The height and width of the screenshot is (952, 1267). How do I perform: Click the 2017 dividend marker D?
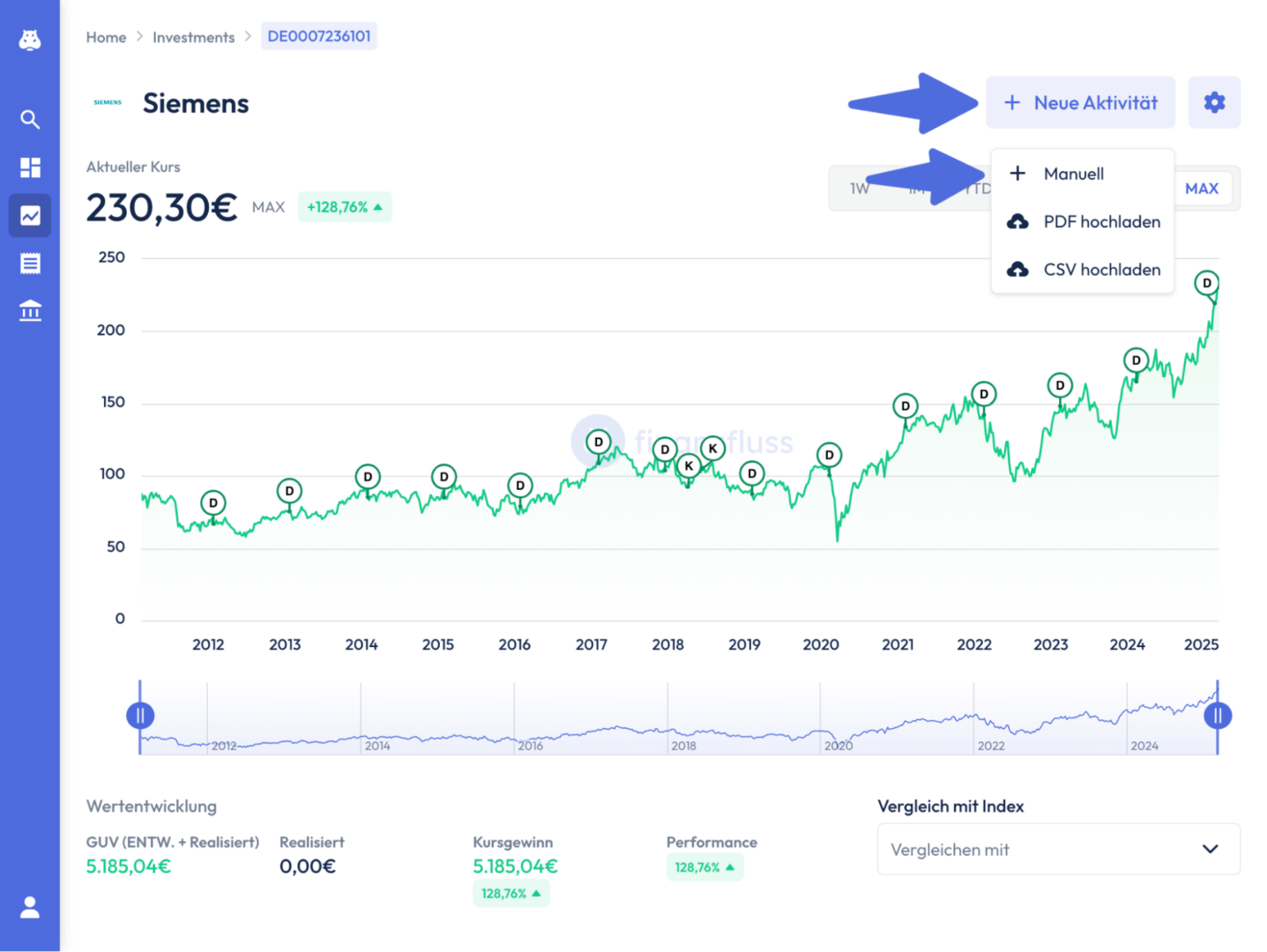(599, 443)
